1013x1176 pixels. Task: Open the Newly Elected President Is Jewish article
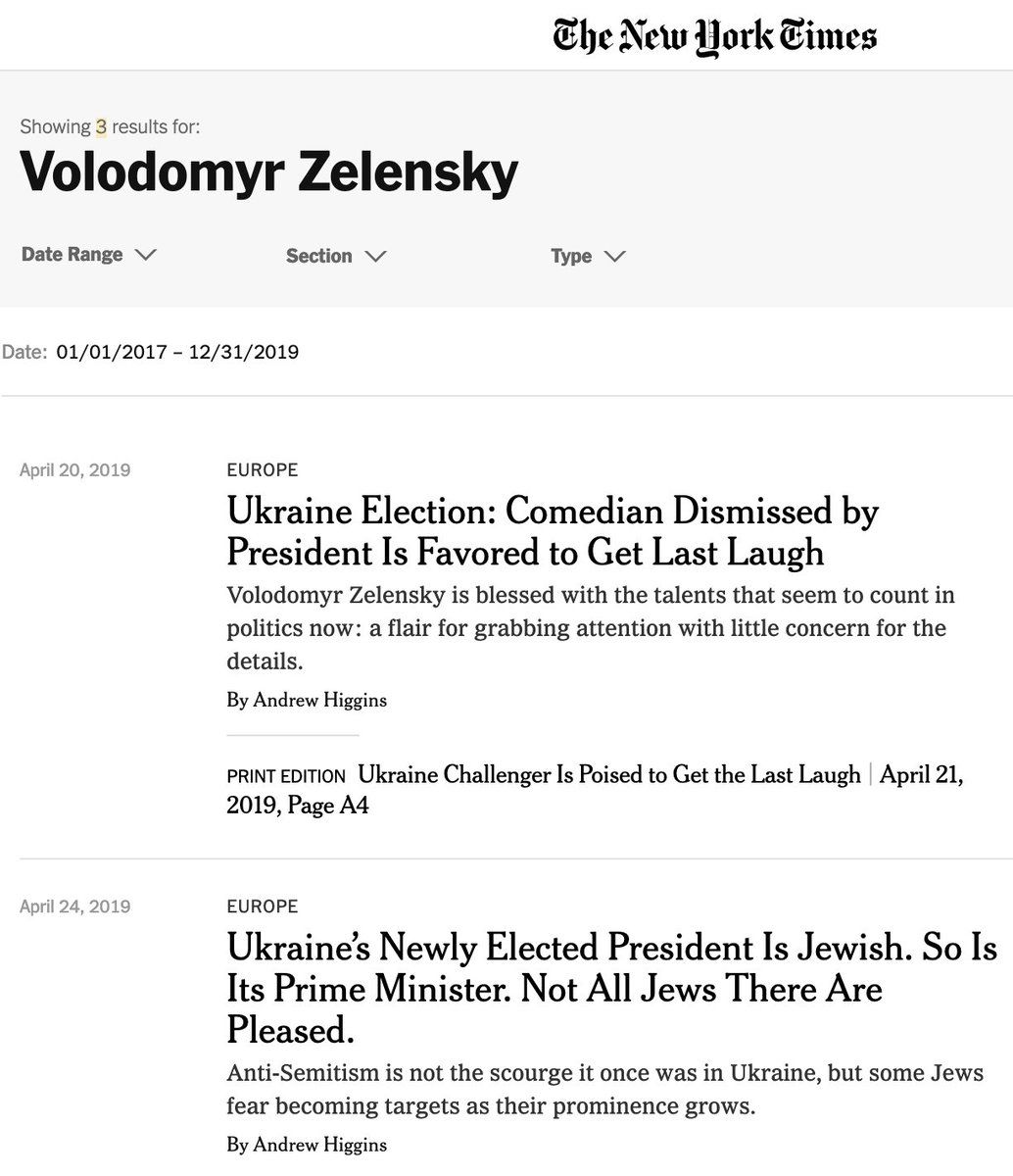(x=612, y=988)
